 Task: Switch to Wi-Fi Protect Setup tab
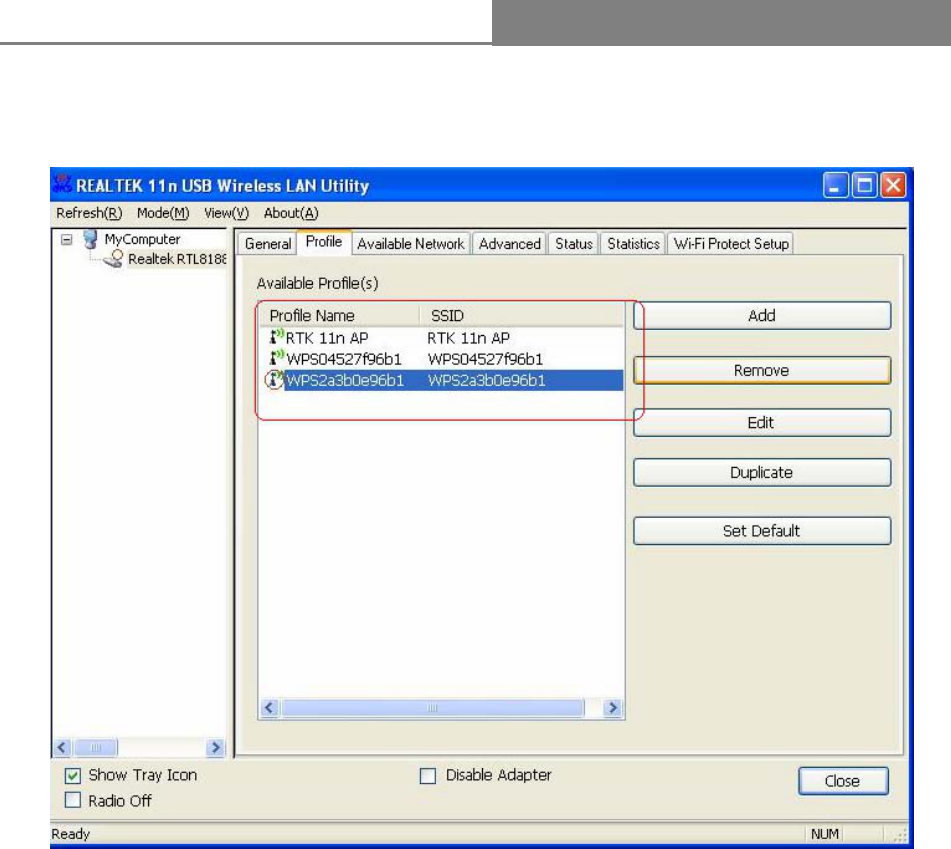[731, 244]
